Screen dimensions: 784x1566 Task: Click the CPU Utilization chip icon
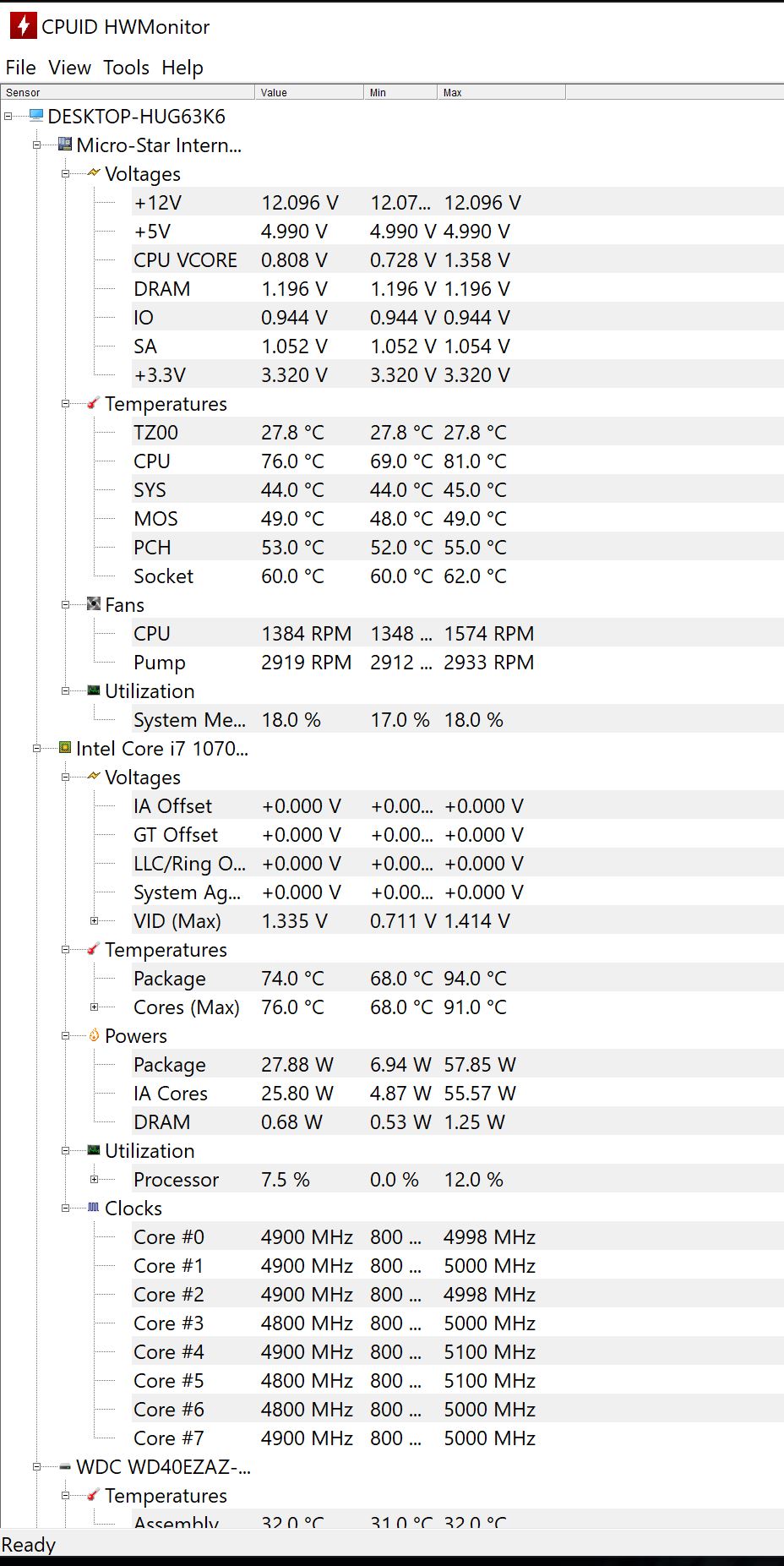coord(94,1150)
